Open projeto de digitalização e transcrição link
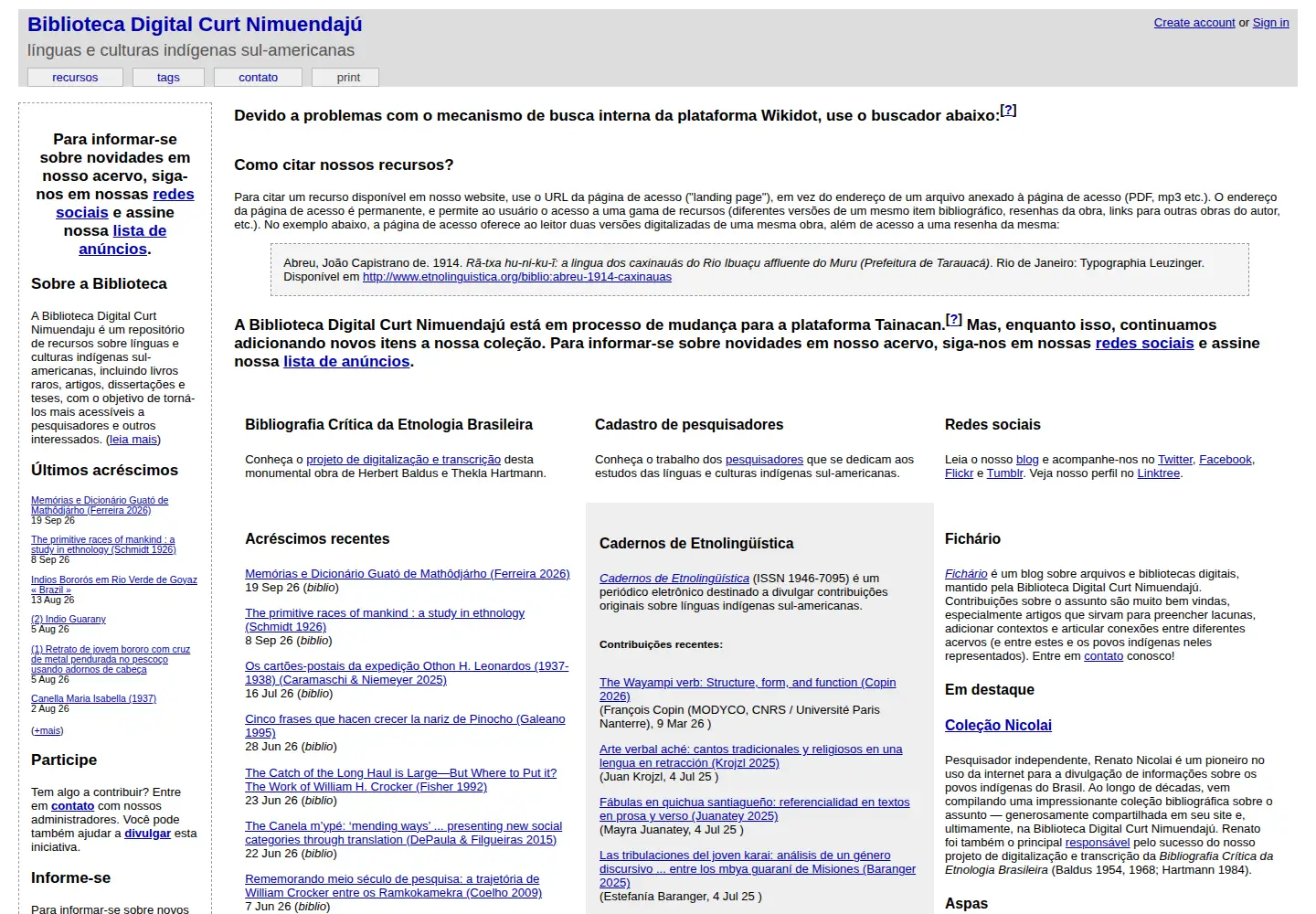 [403, 460]
